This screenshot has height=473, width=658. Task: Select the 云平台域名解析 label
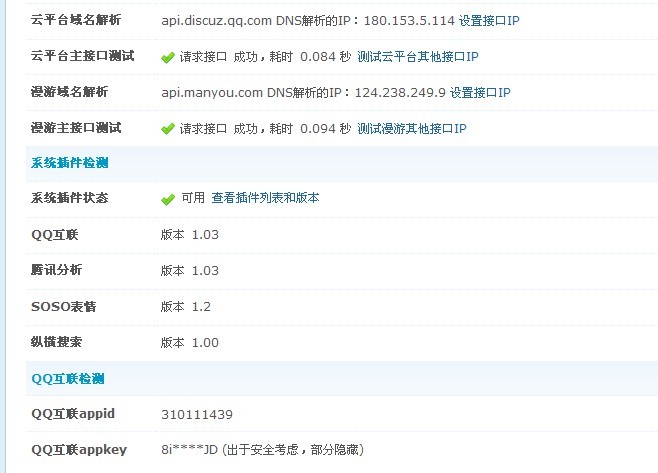76,20
